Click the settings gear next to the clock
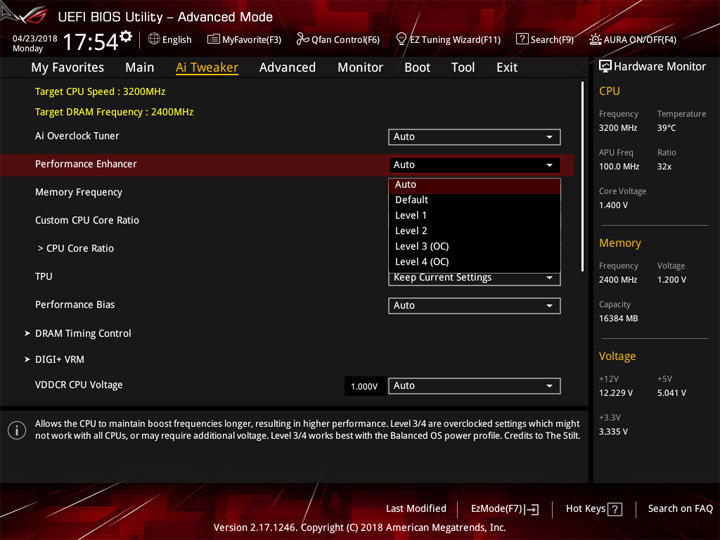The image size is (720, 540). (x=126, y=36)
